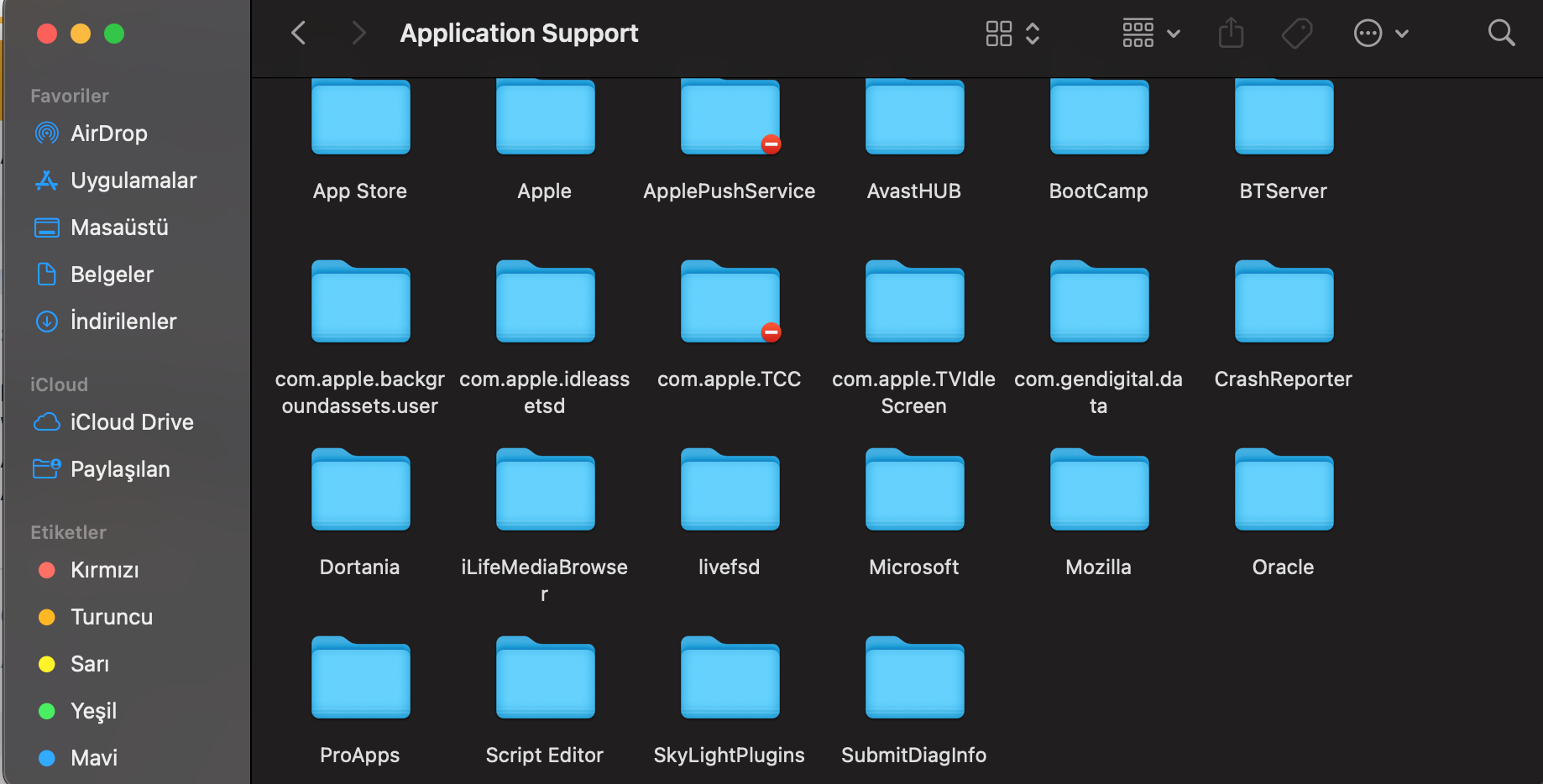Viewport: 1543px width, 784px height.
Task: Open the grouping options dropdown
Action: [x=1151, y=34]
